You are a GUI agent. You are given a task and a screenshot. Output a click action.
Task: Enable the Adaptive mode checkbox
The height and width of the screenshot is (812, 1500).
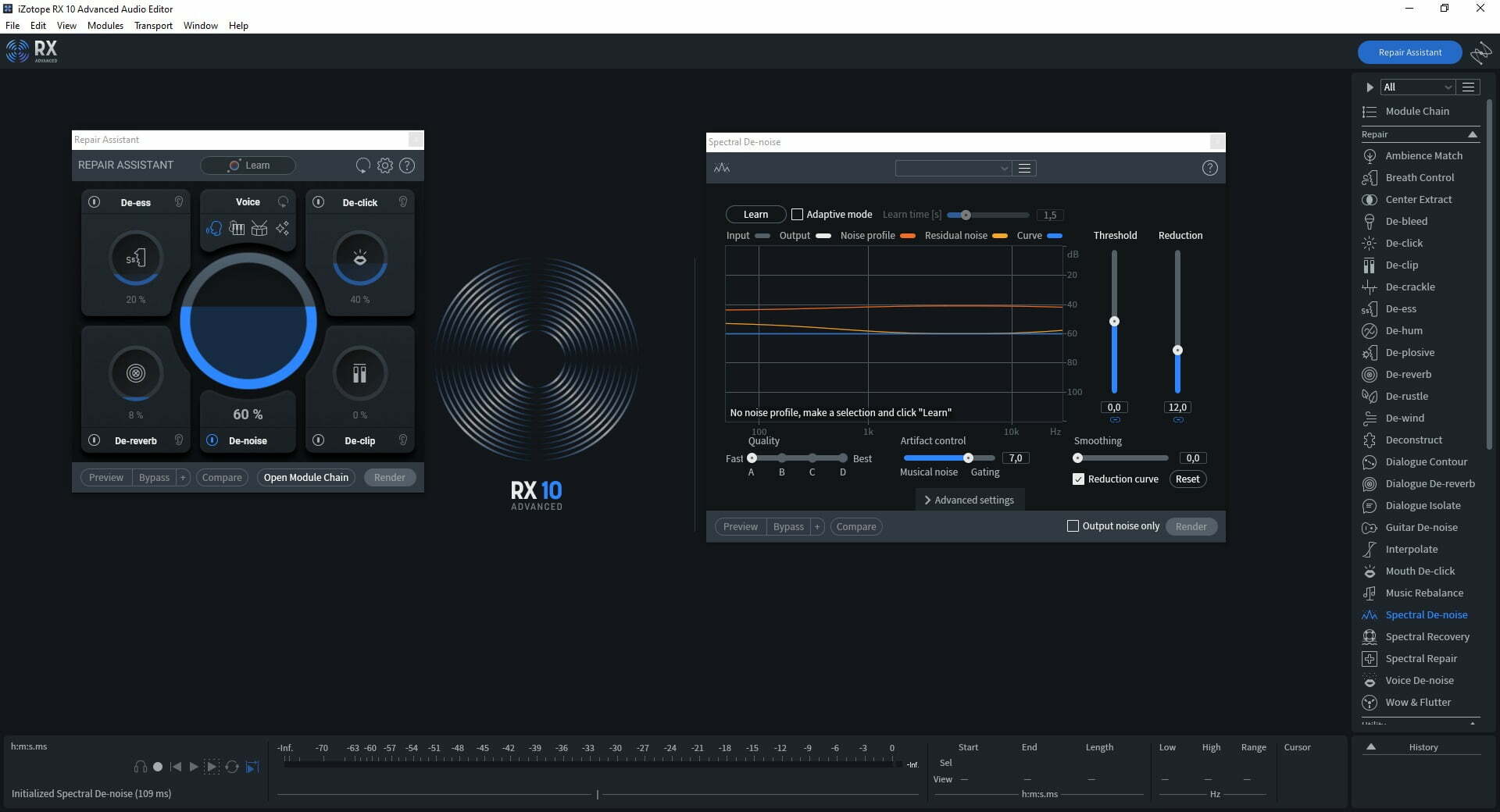pos(797,215)
